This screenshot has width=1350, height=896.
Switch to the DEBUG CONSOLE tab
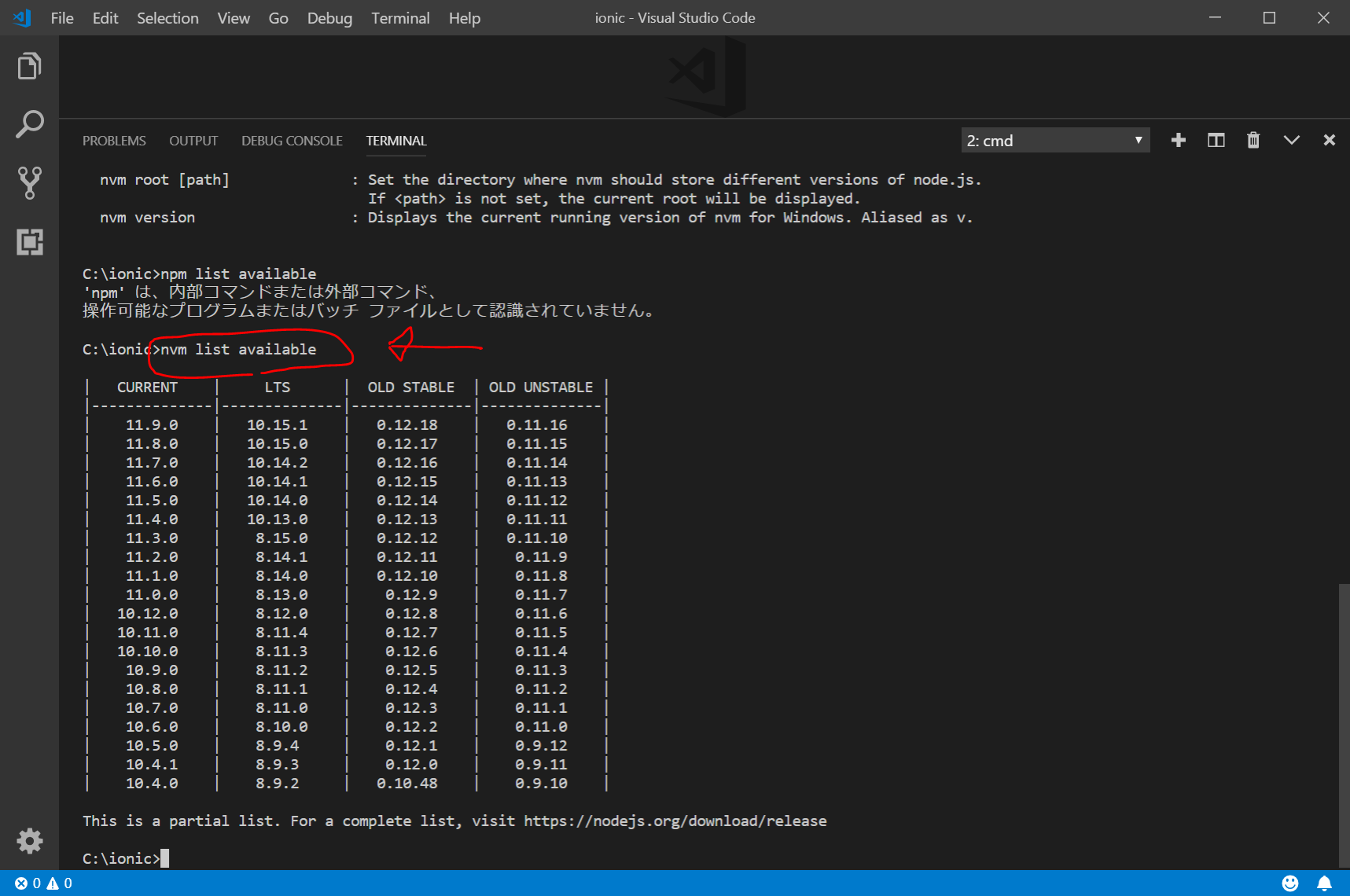tap(292, 141)
